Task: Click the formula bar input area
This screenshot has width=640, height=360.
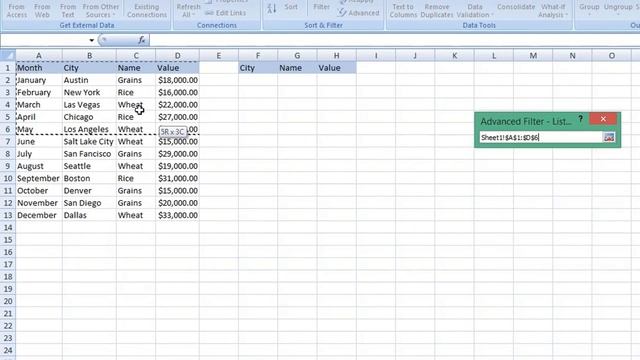Action: click(394, 40)
